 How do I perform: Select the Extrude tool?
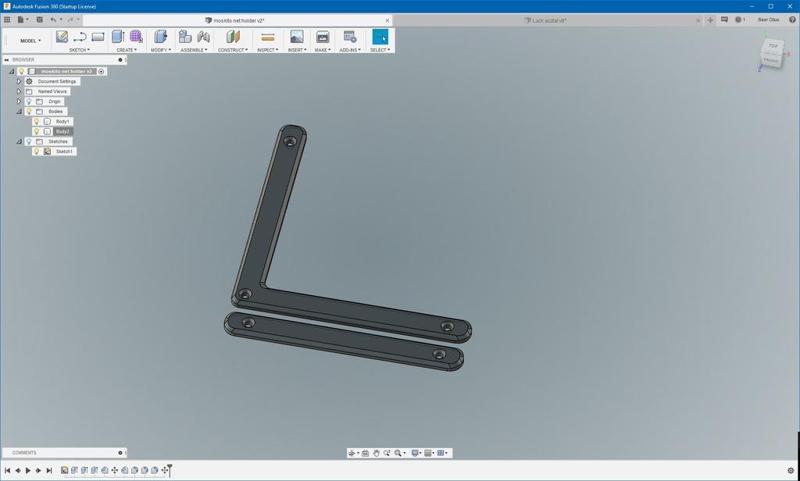[118, 37]
